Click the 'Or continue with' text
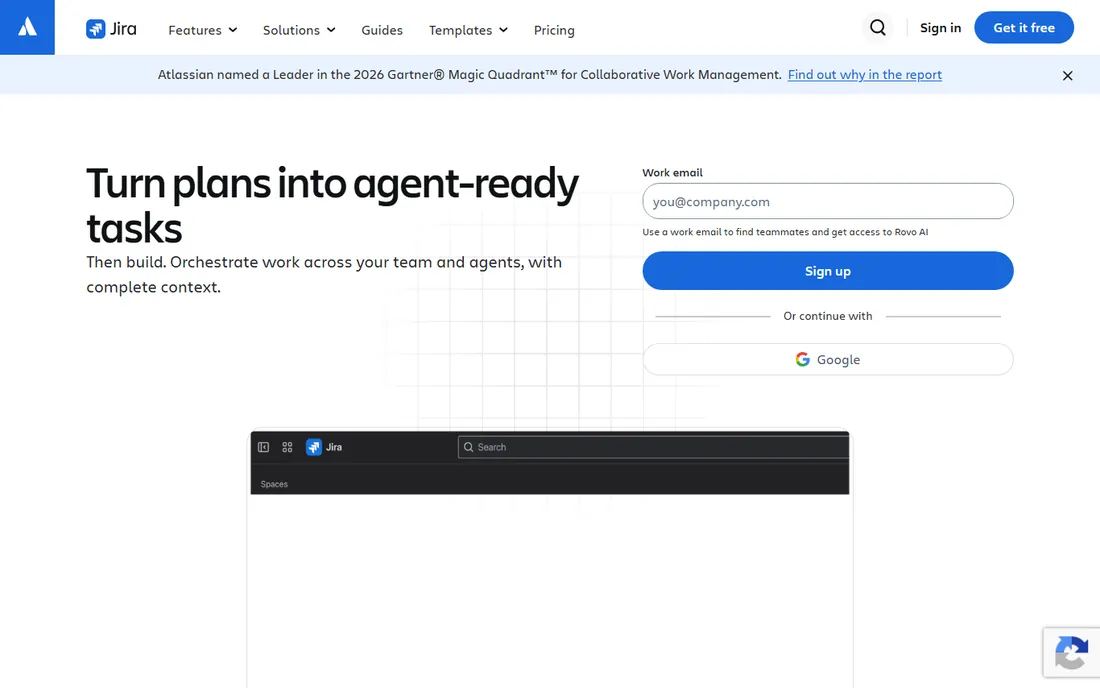The height and width of the screenshot is (688, 1100). [x=828, y=316]
